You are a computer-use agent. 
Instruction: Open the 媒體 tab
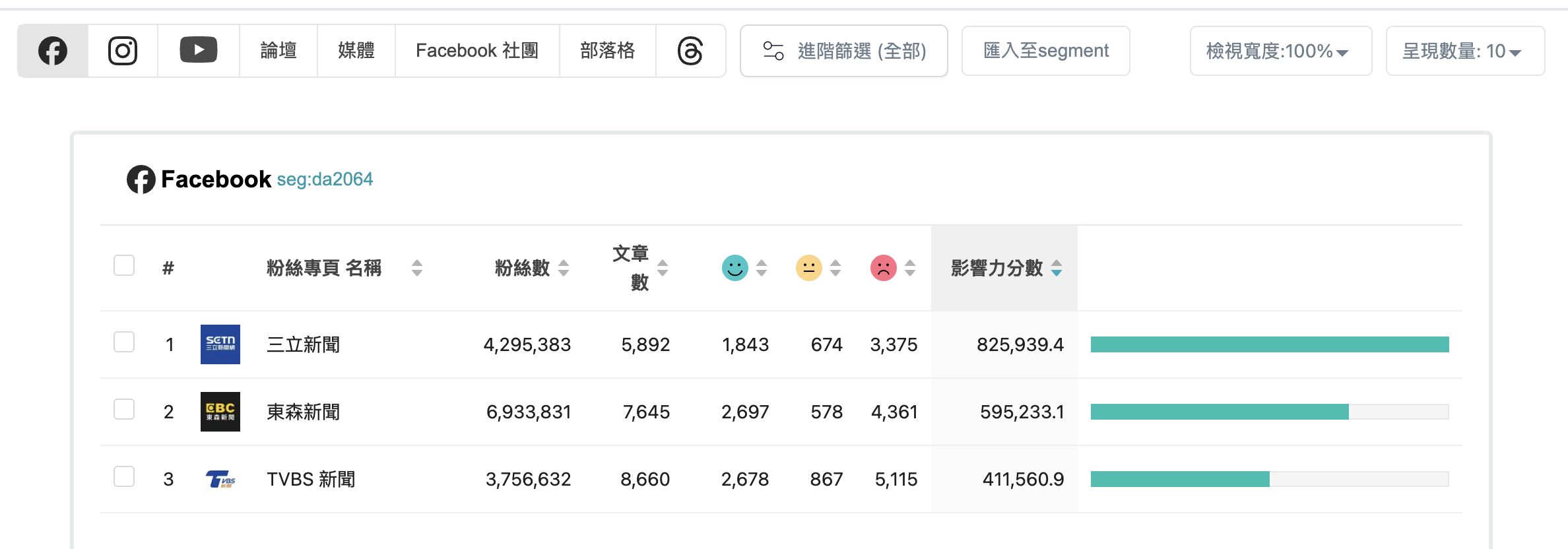(356, 51)
